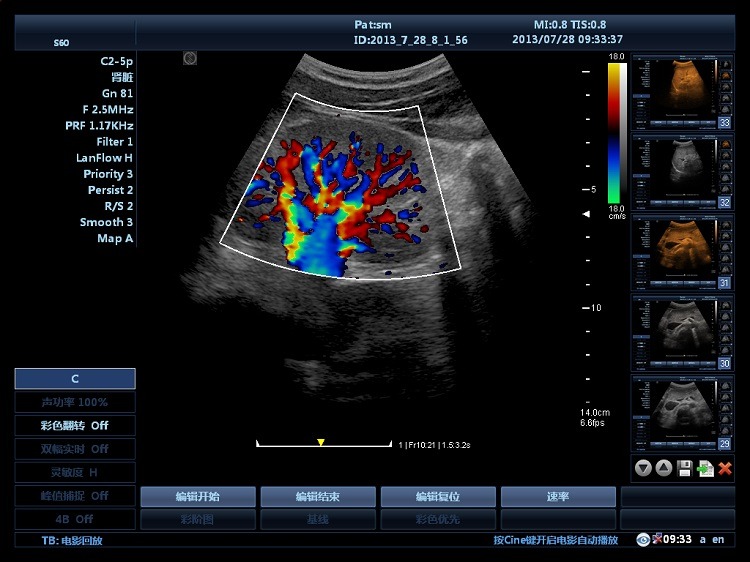This screenshot has height=562, width=750.
Task: Select the 4B Off menu item
Action: pyautogui.click(x=75, y=519)
